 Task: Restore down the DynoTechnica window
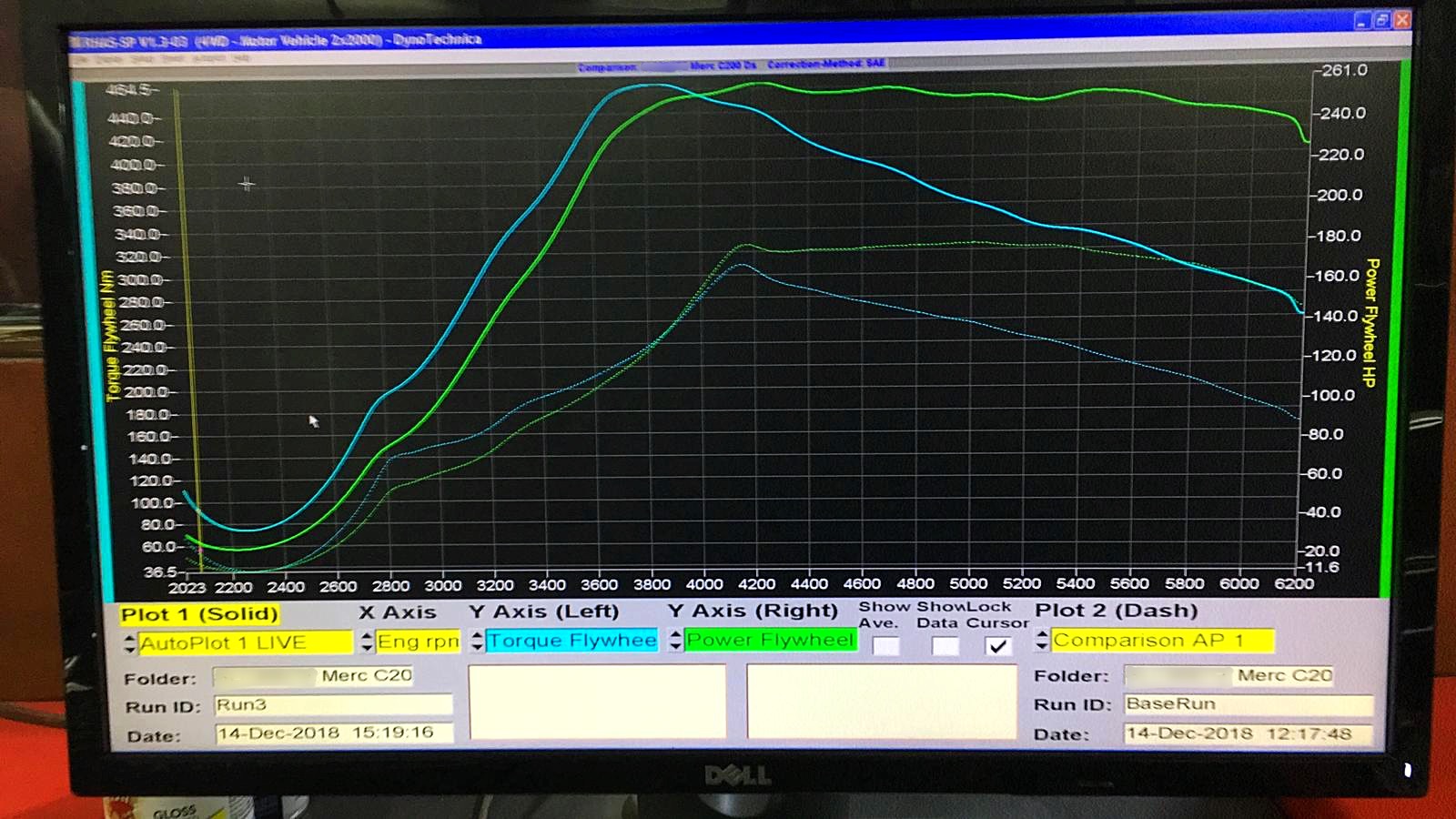1381,20
